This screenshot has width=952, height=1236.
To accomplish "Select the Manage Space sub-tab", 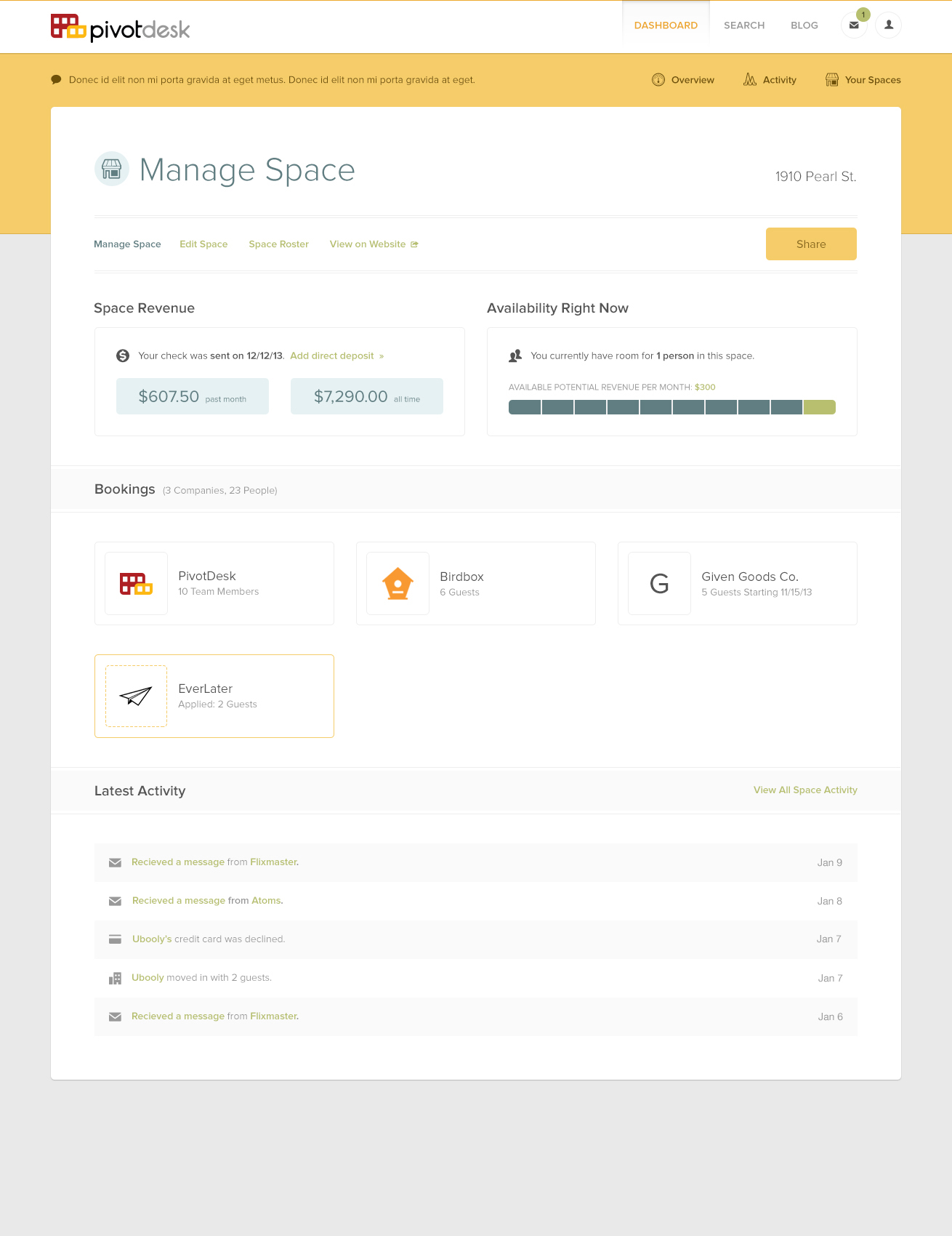I will pyautogui.click(x=127, y=244).
